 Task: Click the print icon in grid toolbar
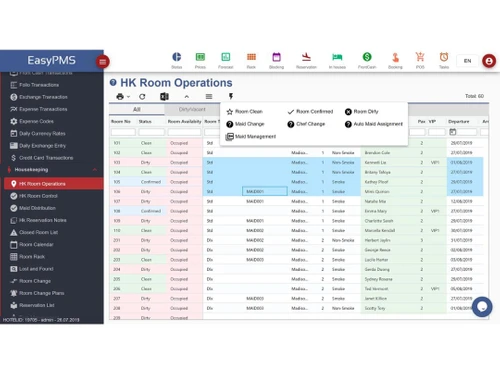[120, 97]
